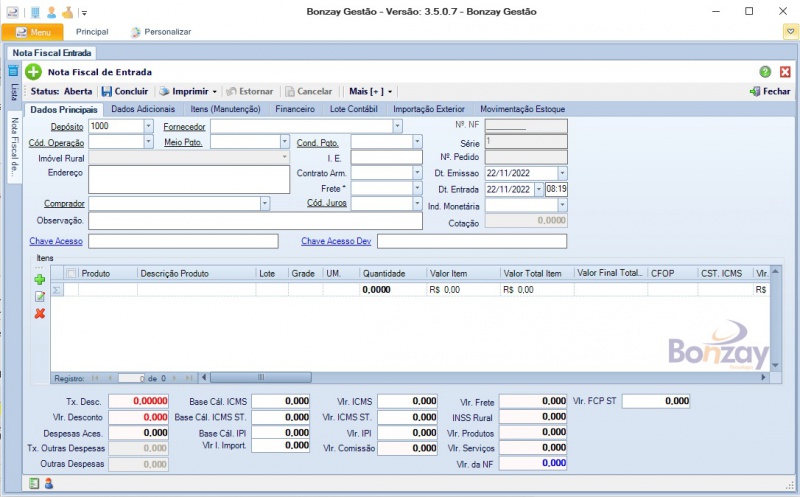Click the red X delete item icon

(x=40, y=314)
